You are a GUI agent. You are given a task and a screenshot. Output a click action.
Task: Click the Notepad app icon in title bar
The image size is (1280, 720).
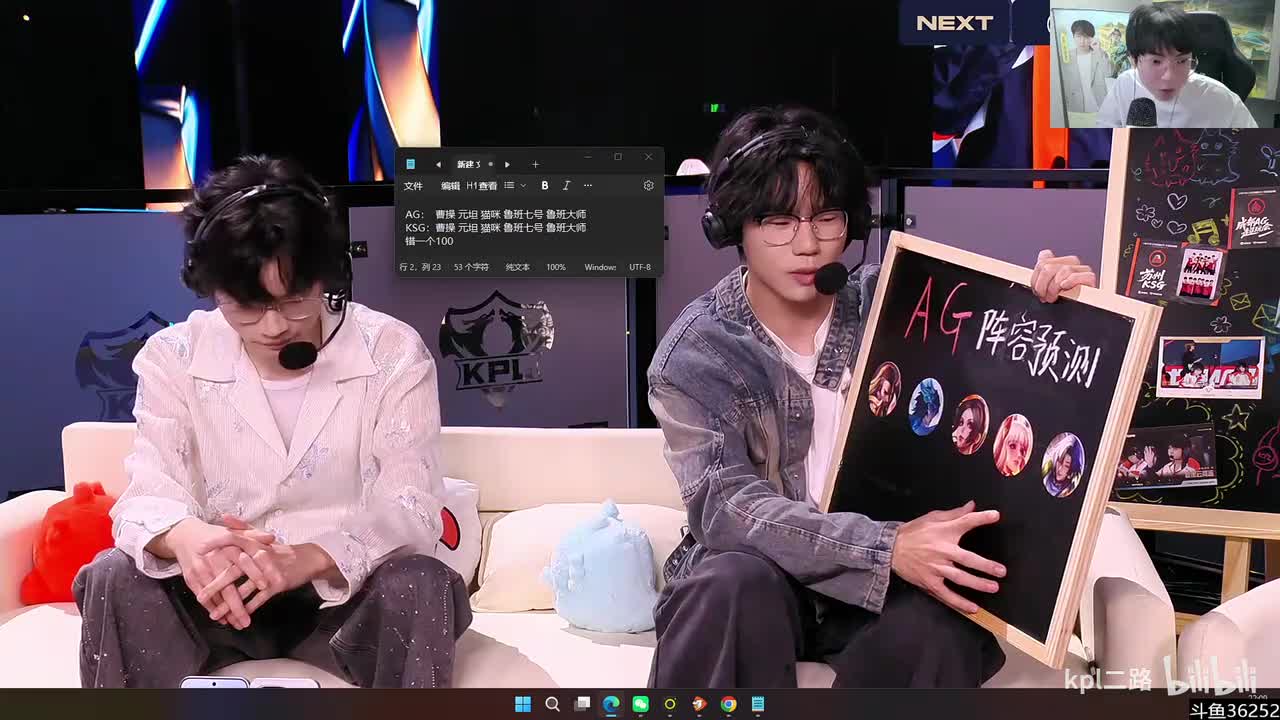click(x=410, y=164)
